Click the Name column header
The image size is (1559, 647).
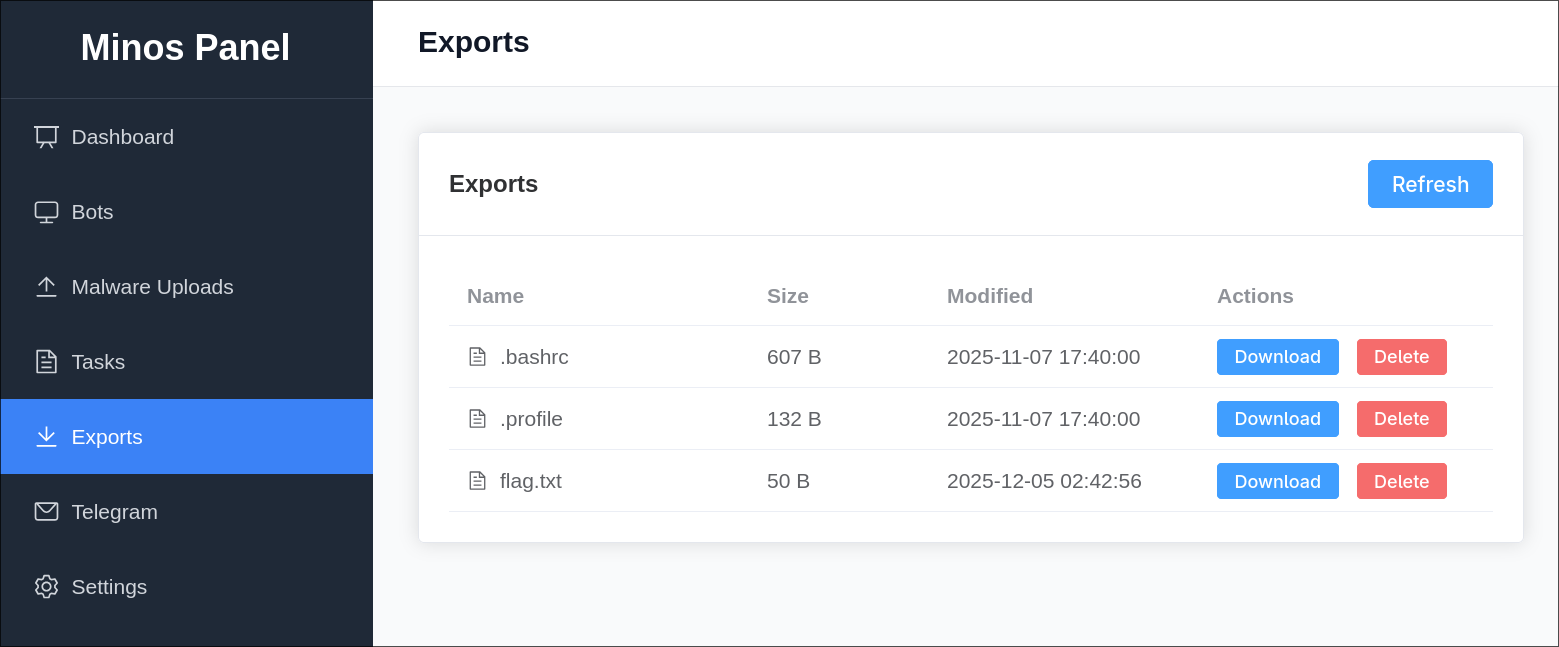coord(495,296)
